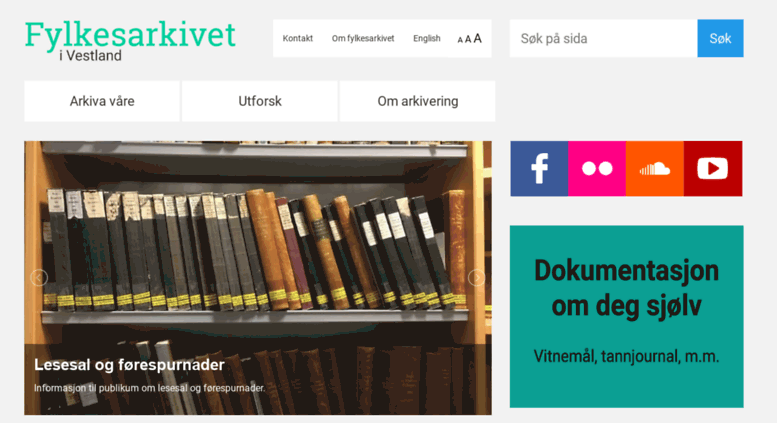Select the smallest font size A
The width and height of the screenshot is (777, 423).
tap(460, 40)
